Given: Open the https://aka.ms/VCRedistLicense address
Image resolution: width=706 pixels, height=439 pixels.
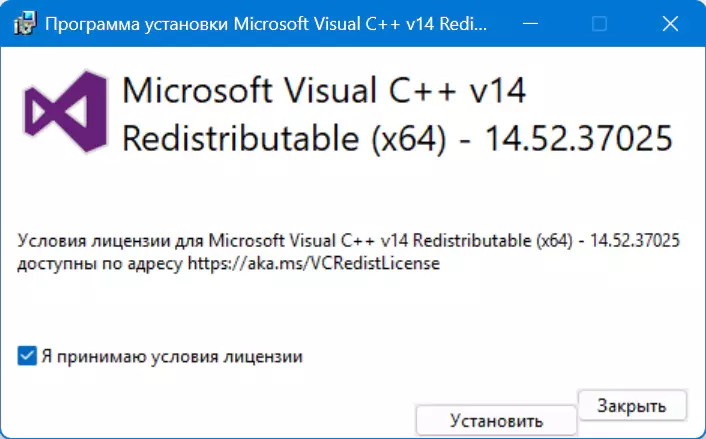Looking at the screenshot, I should click(x=313, y=263).
